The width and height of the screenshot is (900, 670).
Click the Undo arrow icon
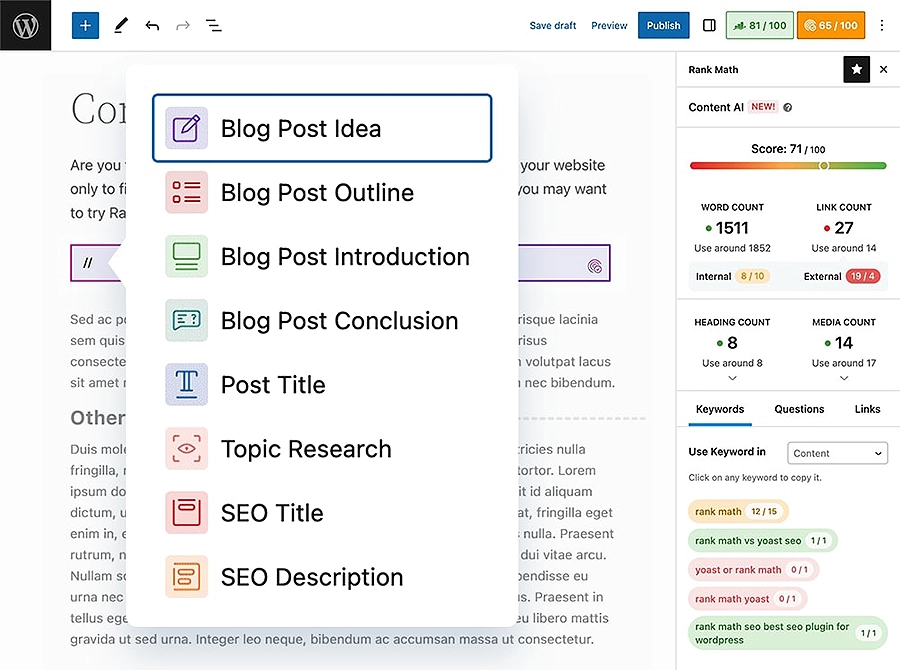(152, 25)
